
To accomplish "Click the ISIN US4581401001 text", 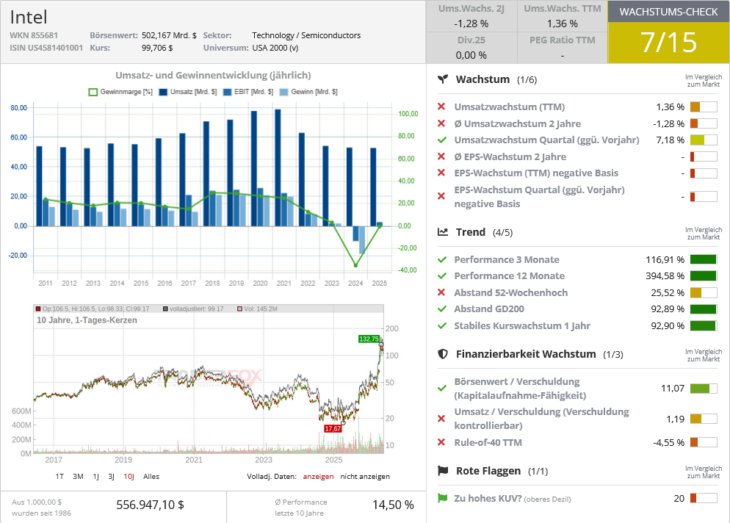I will [46, 48].
